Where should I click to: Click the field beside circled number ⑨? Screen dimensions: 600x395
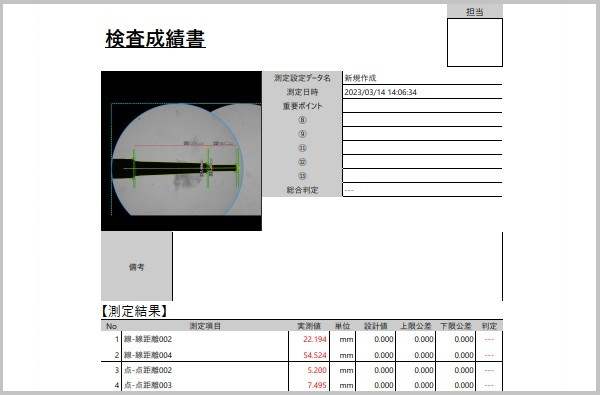(x=422, y=134)
